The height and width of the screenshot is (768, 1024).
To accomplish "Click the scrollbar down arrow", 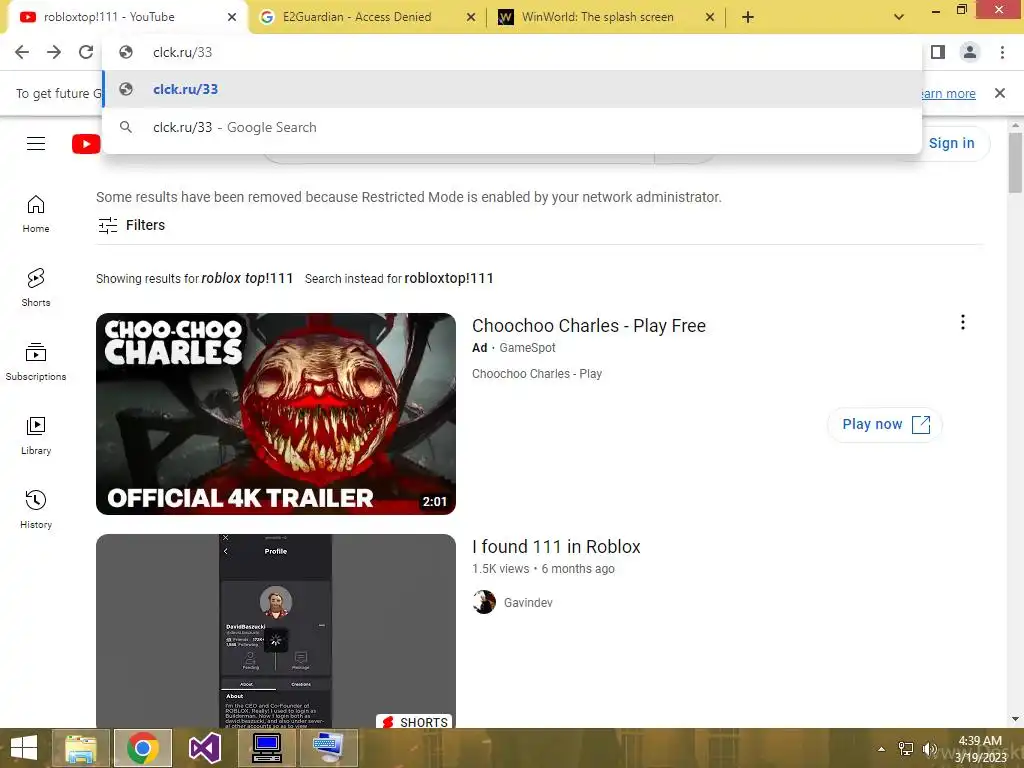I will (1015, 719).
